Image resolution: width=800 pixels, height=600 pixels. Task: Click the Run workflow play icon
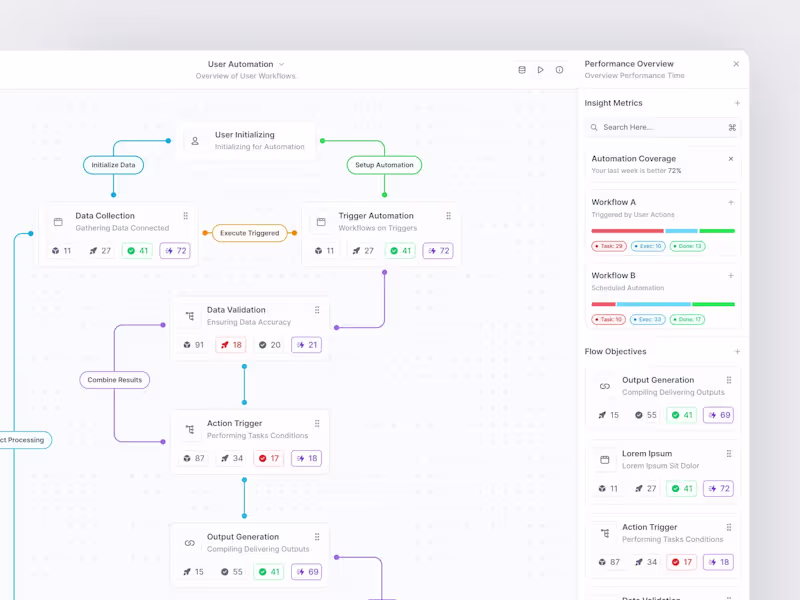(x=541, y=70)
